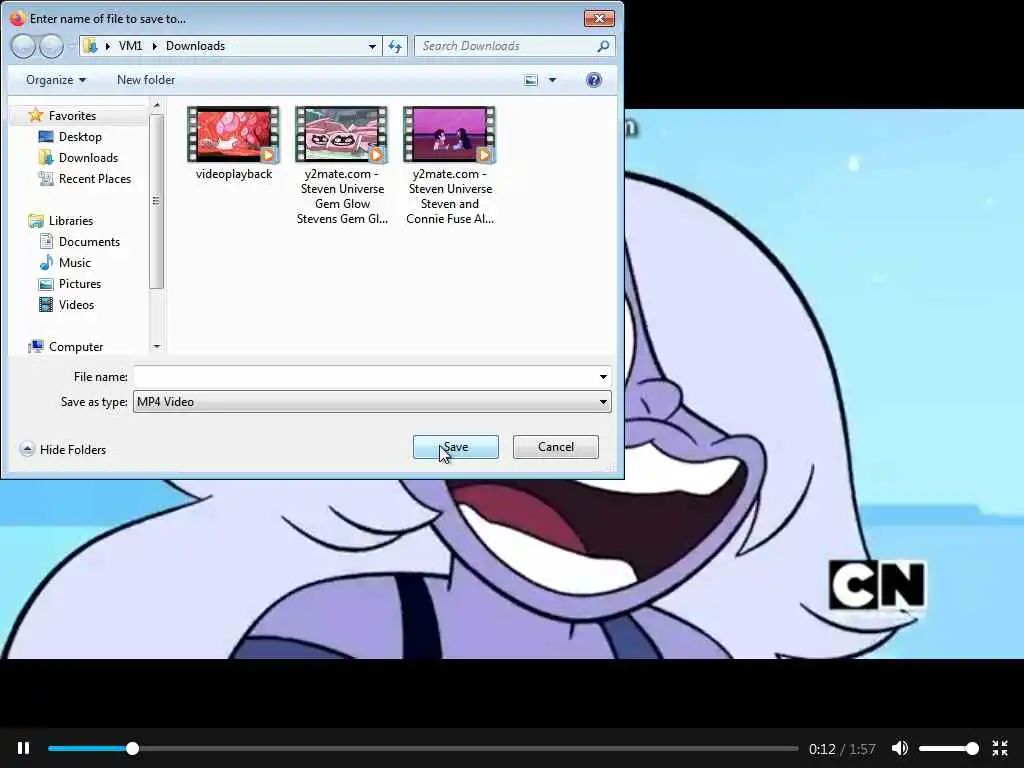Click navigation pane scroll down arrow

coord(157,346)
